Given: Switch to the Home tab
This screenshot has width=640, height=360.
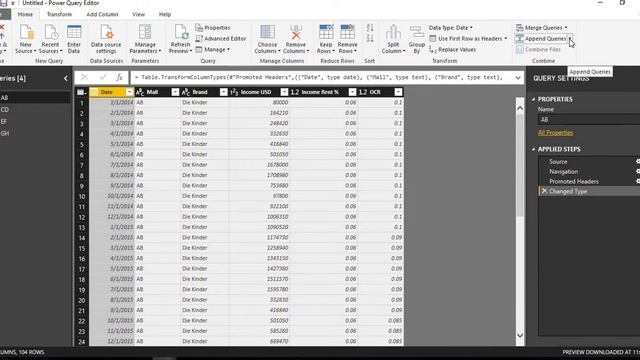Looking at the screenshot, I should [25, 14].
